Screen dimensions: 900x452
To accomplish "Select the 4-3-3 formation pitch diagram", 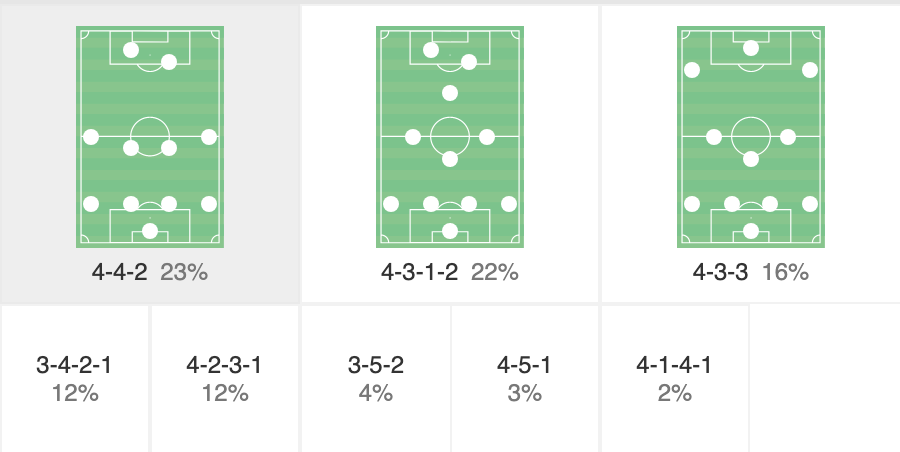I will click(x=751, y=137).
